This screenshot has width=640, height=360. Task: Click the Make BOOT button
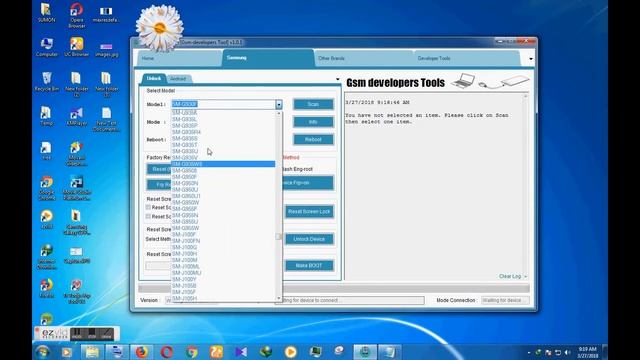309,266
